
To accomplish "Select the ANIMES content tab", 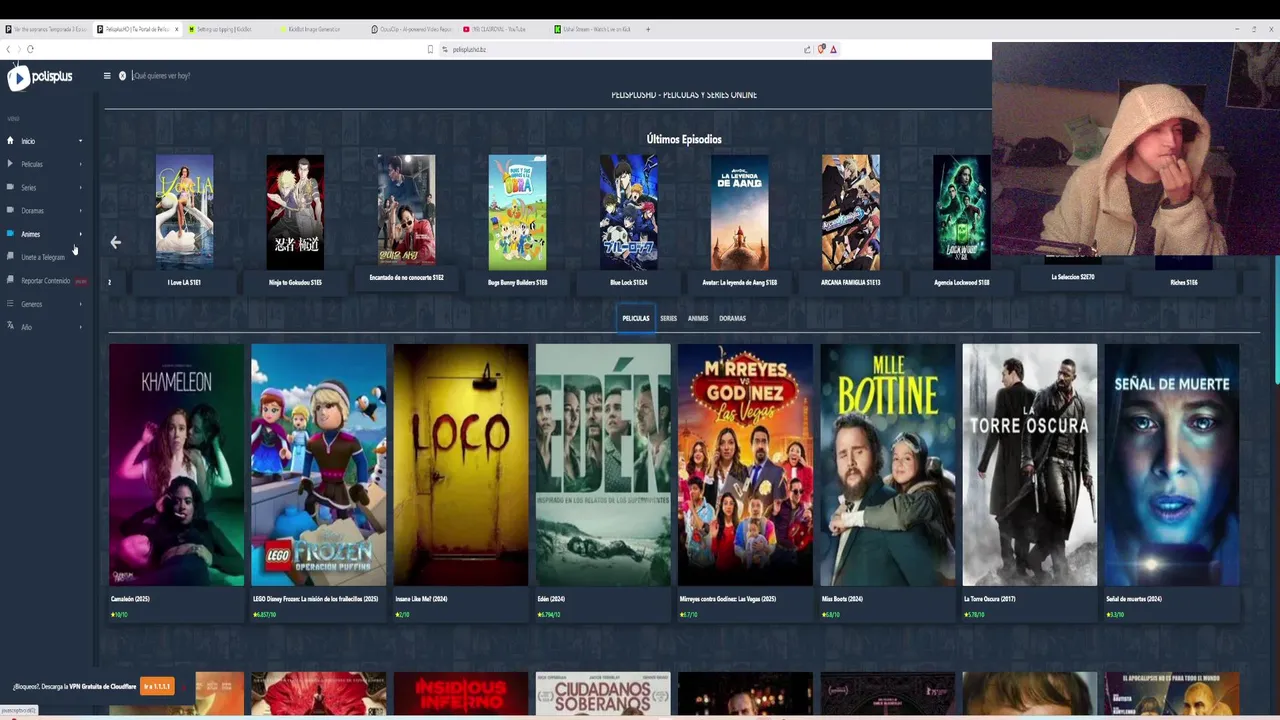I will 698,318.
